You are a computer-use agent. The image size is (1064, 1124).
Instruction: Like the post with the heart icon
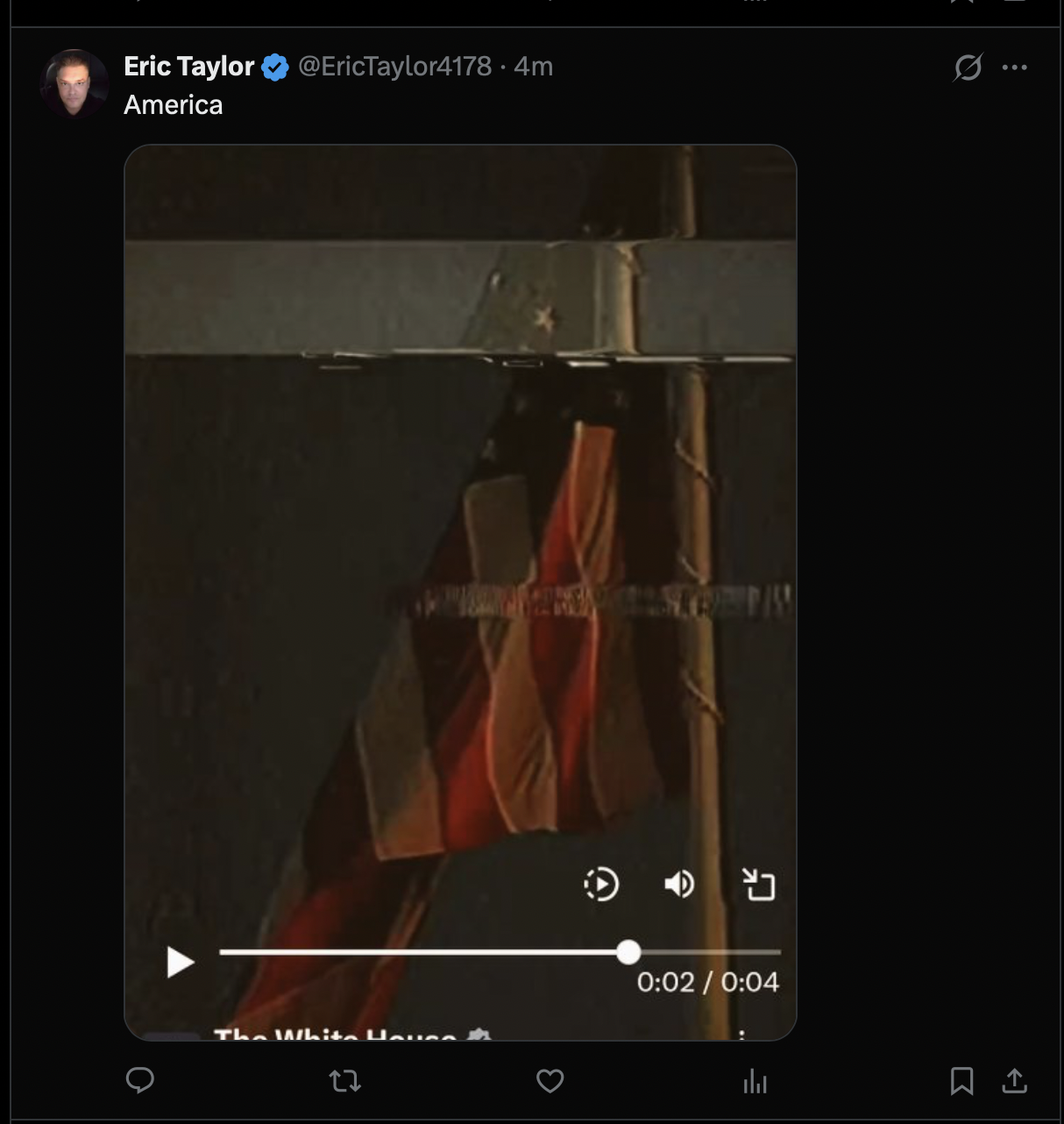[x=550, y=1081]
